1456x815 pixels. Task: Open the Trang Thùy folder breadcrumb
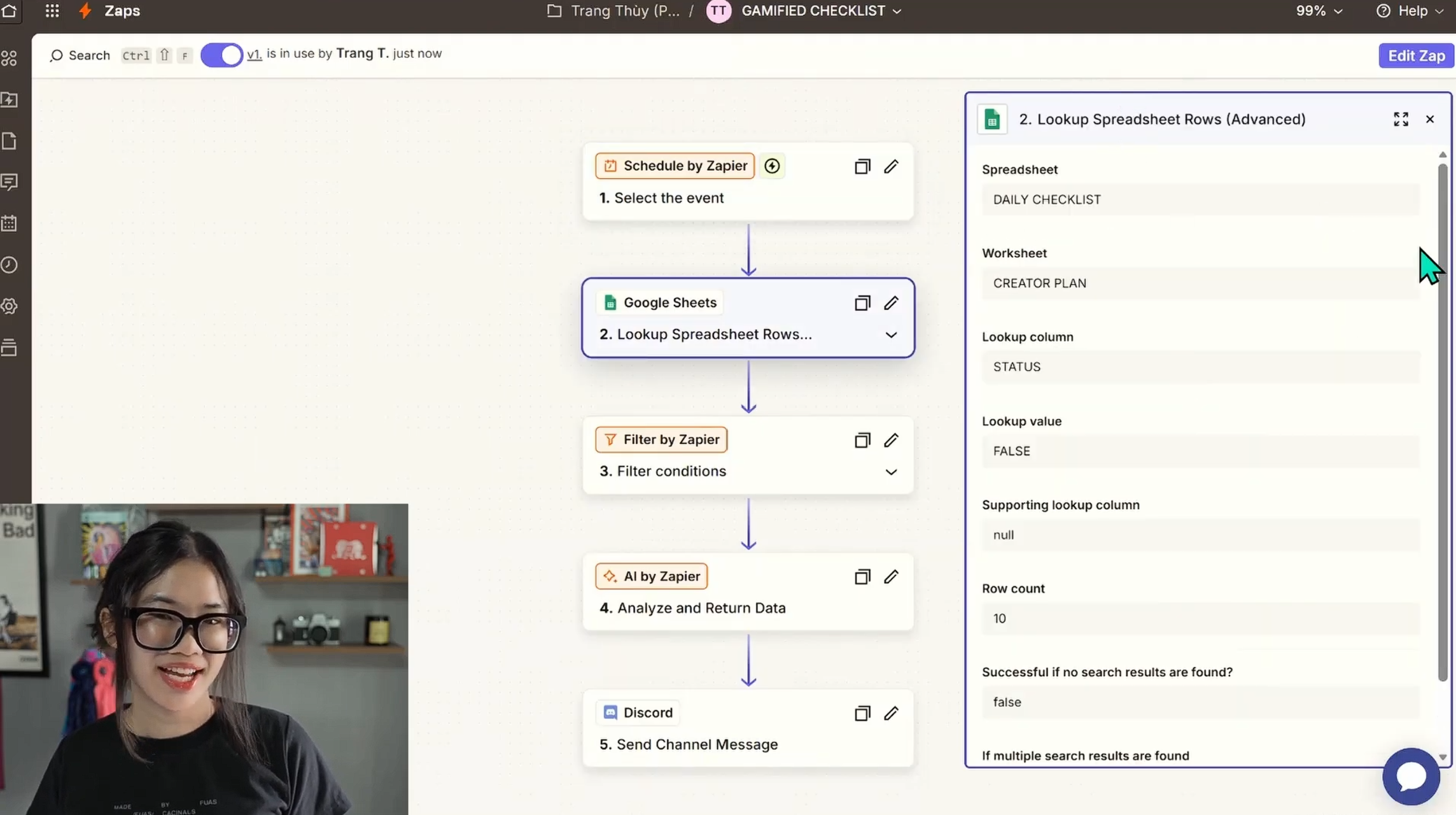pyautogui.click(x=614, y=11)
